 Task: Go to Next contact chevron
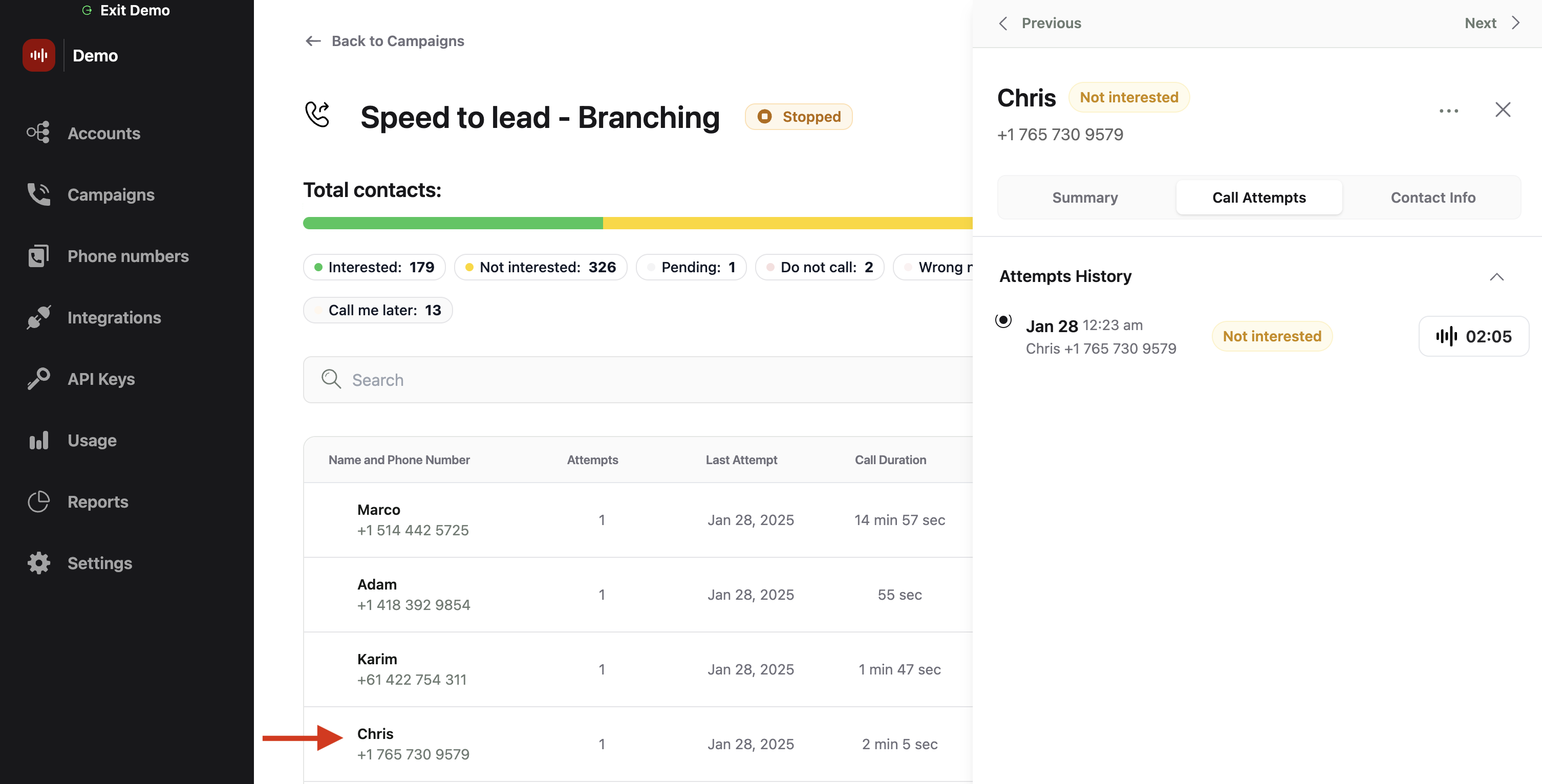click(x=1516, y=24)
